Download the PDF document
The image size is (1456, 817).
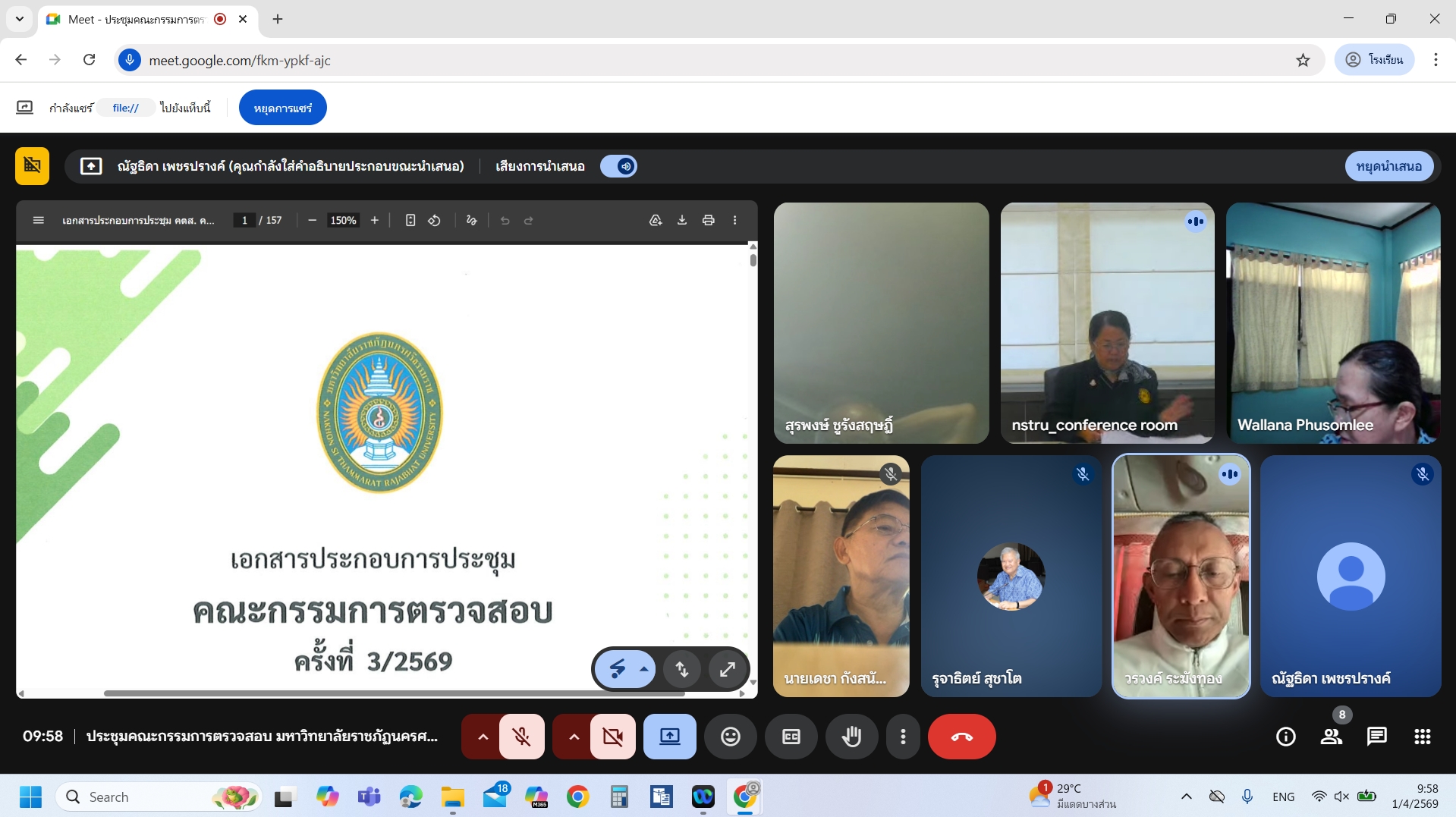(x=682, y=220)
